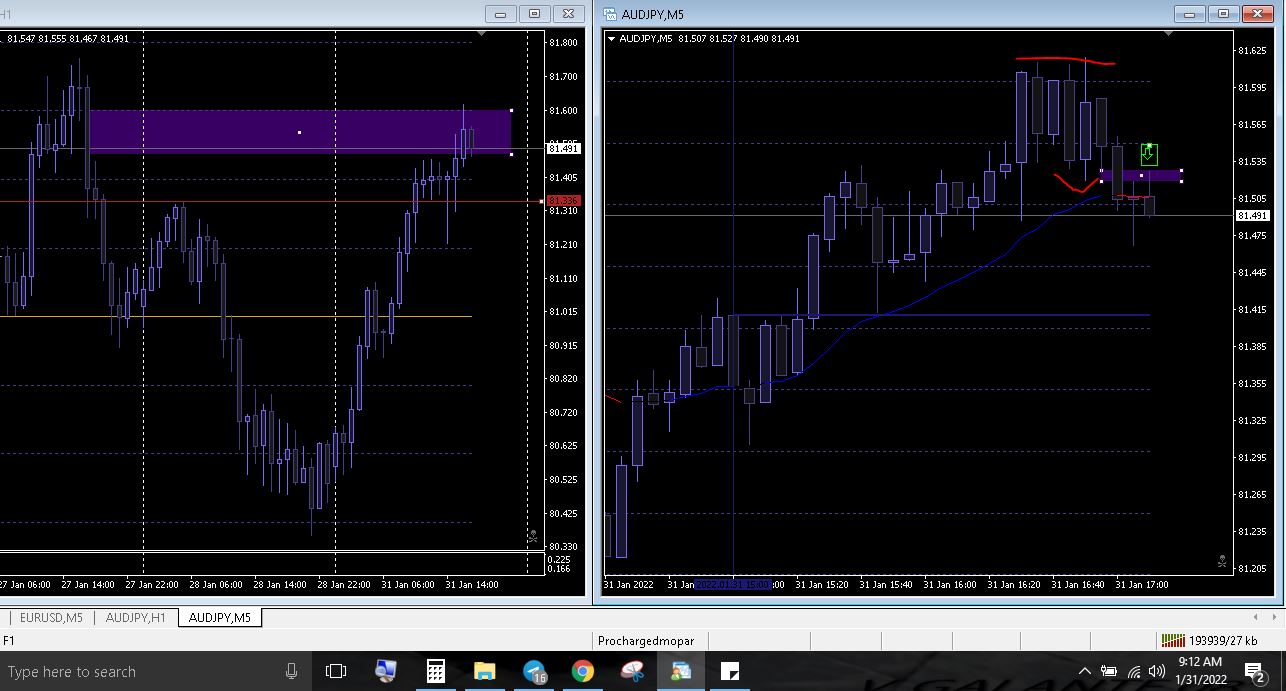
Task: Click the 193939/27 kb connection status
Action: click(x=1223, y=641)
